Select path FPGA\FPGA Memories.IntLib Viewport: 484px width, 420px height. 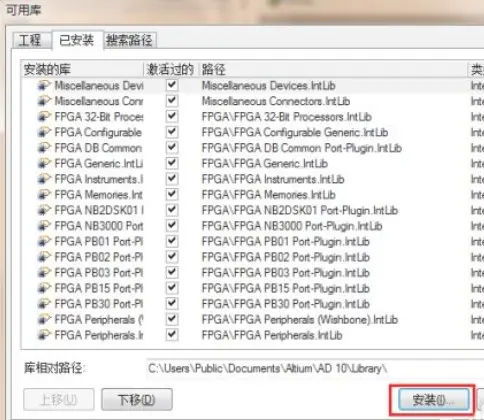[x=269, y=195]
